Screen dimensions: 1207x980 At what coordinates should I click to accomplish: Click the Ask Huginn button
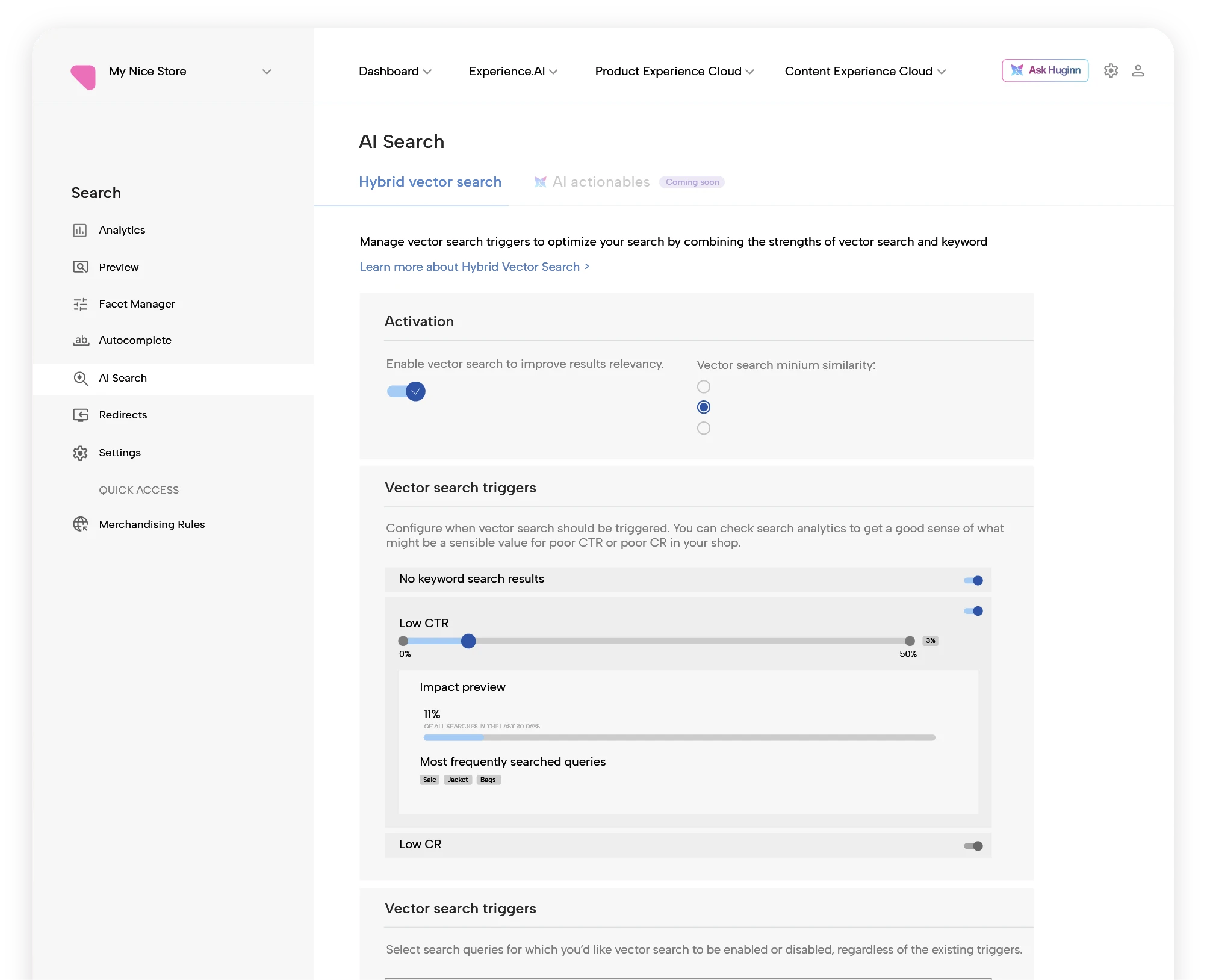(1045, 70)
